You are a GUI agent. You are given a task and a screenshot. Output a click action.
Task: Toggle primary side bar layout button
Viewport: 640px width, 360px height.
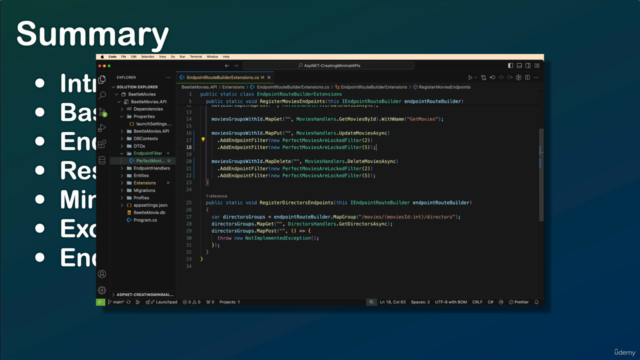click(x=510, y=66)
